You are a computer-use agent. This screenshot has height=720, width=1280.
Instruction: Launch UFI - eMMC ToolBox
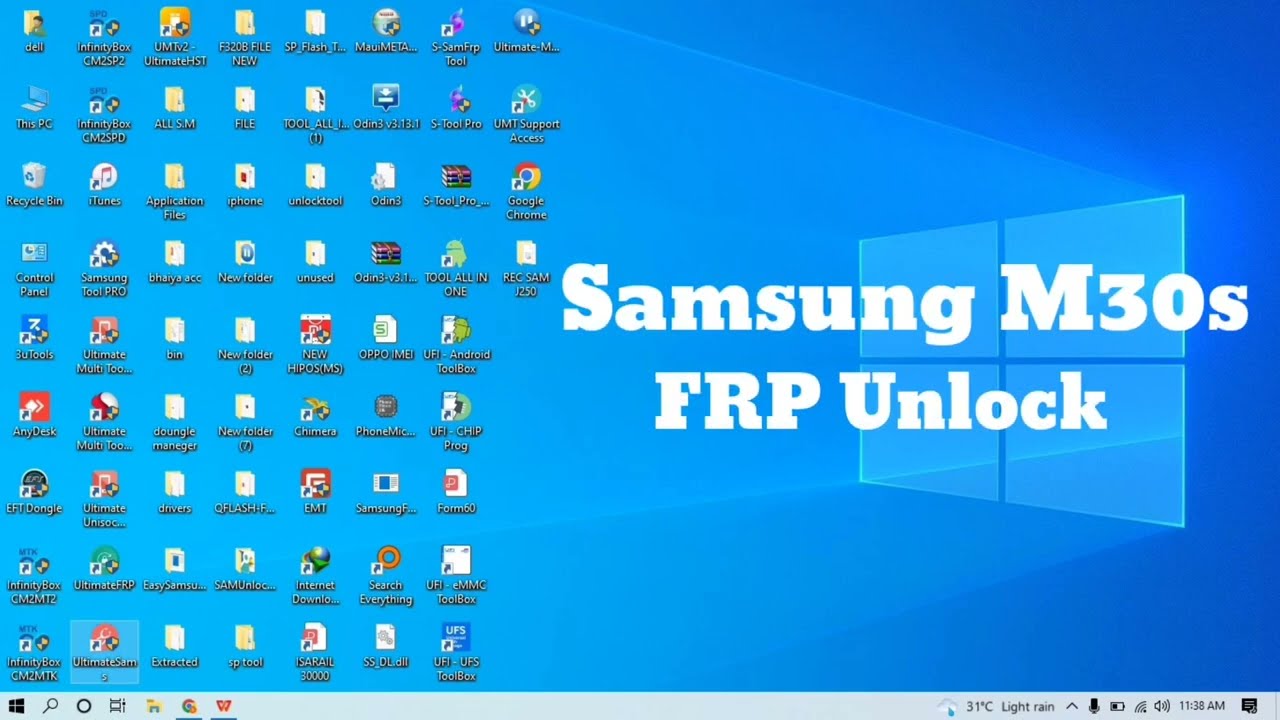tap(456, 576)
